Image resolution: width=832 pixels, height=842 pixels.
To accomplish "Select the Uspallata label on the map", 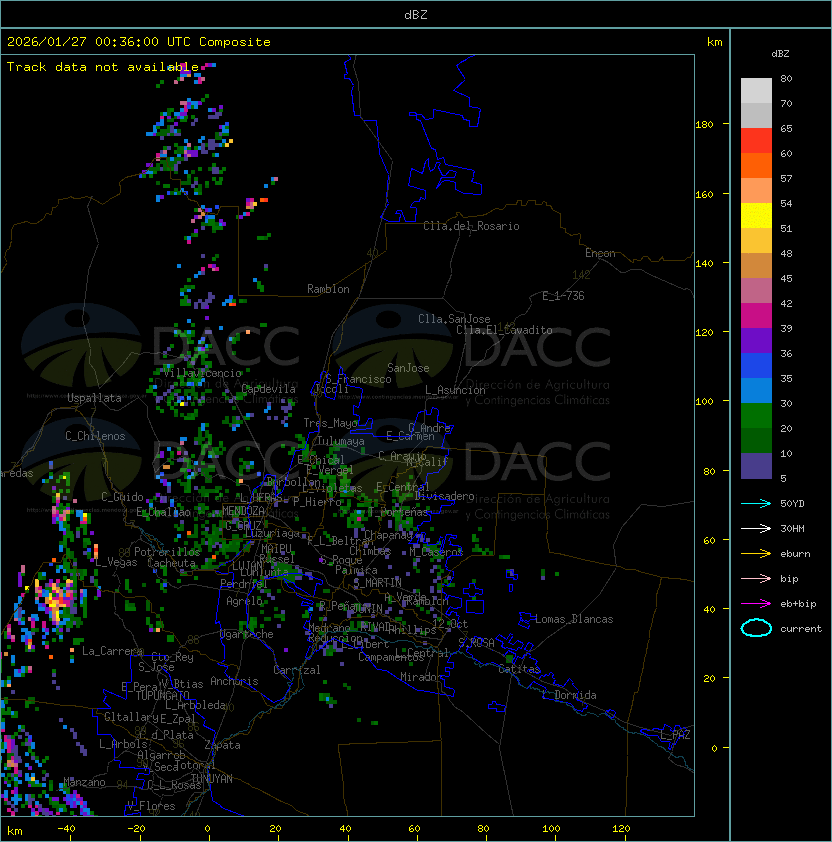I will [94, 398].
